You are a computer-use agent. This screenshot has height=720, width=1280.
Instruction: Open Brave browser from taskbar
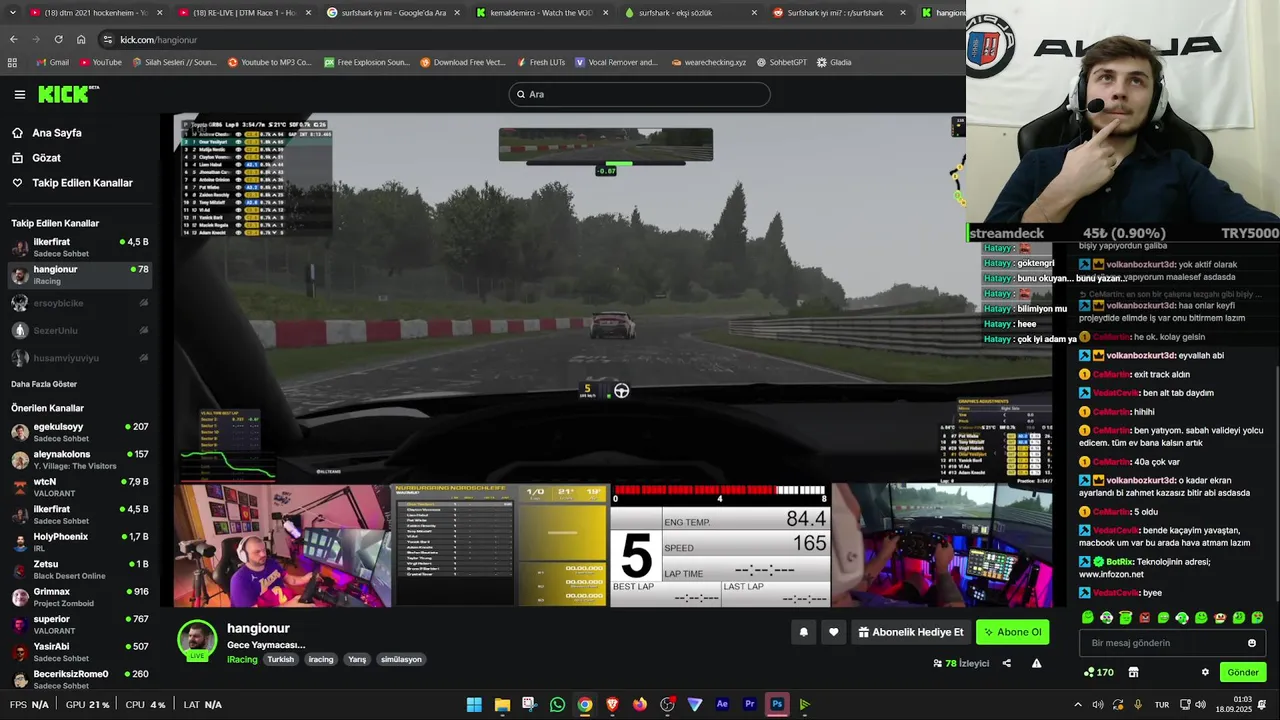pyautogui.click(x=612, y=704)
